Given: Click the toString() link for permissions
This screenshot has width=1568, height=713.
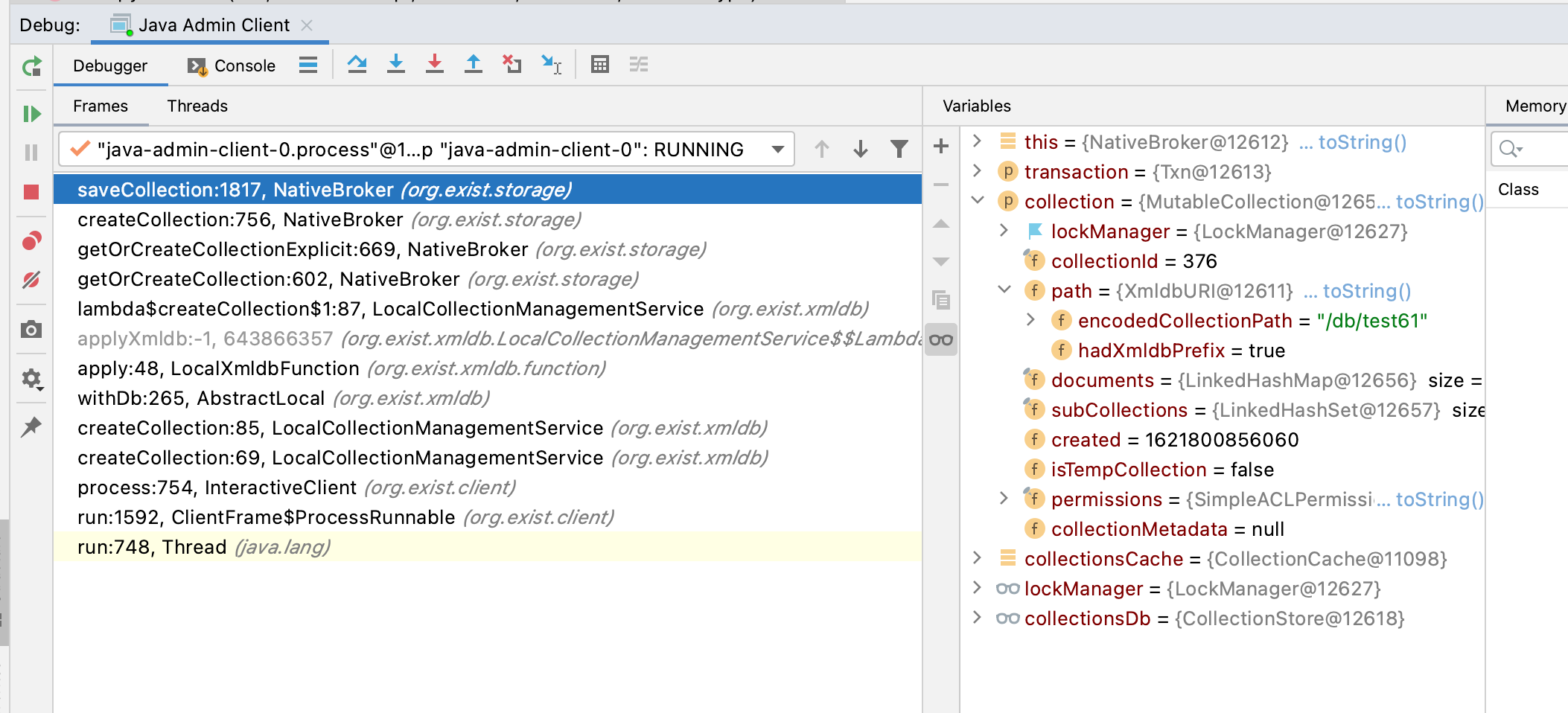Looking at the screenshot, I should click(1440, 499).
